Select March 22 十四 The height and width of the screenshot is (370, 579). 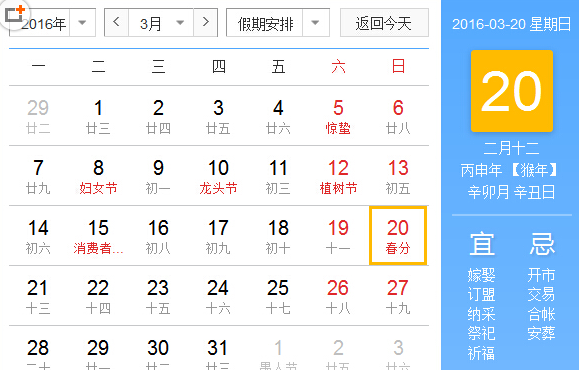click(x=98, y=297)
